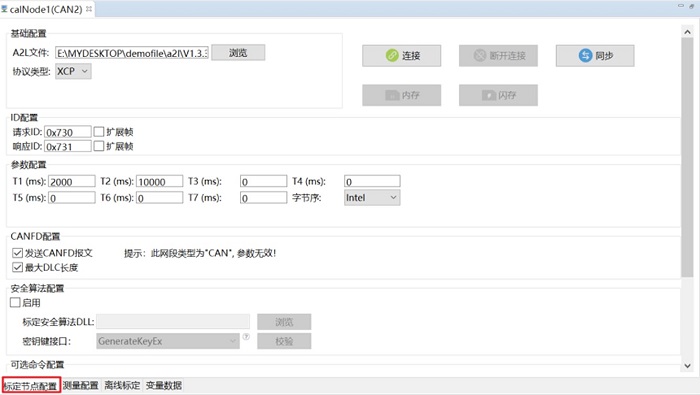
Task: Switch to the 测量配置 tab
Action: [x=80, y=386]
